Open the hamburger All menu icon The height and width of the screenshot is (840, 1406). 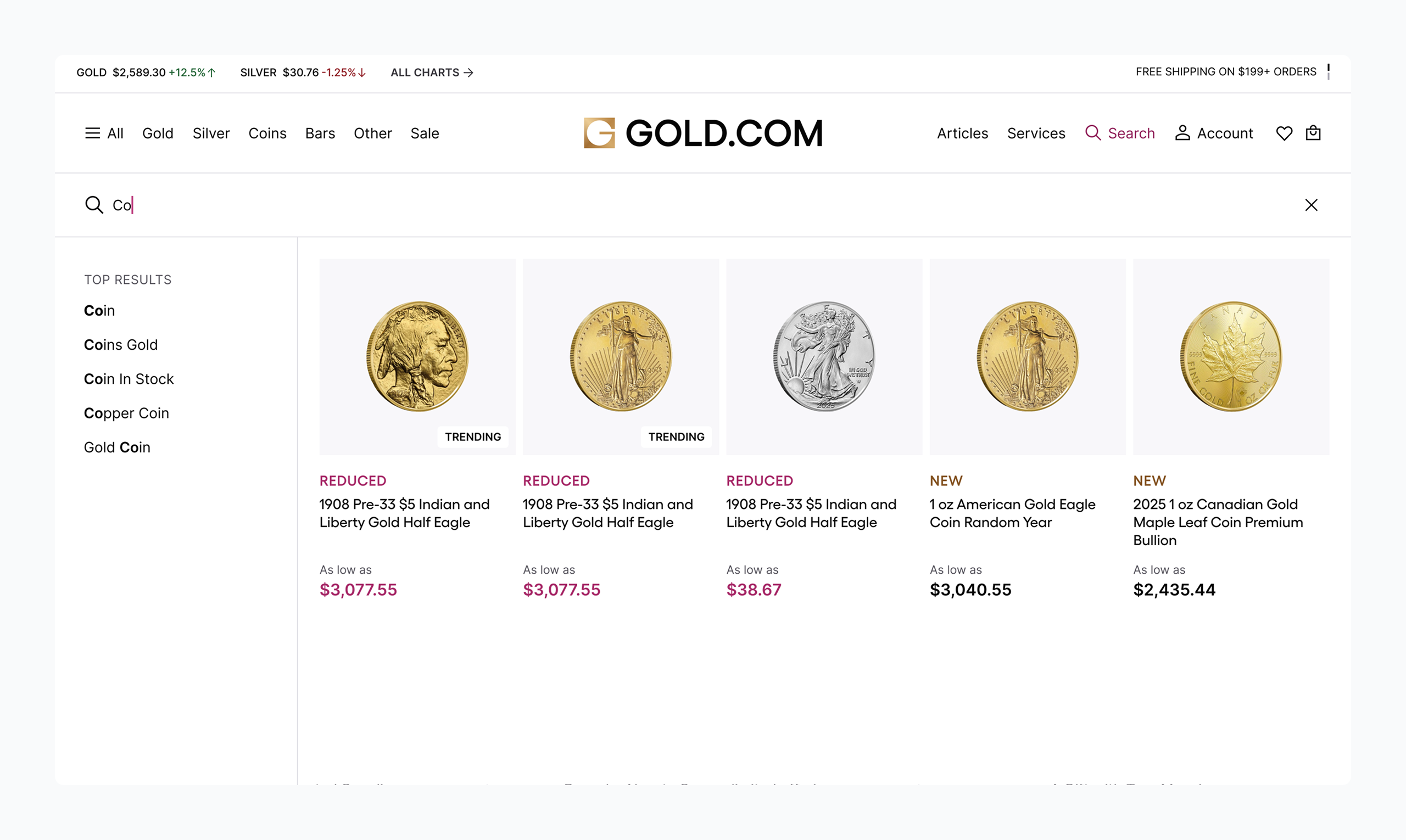click(x=92, y=133)
